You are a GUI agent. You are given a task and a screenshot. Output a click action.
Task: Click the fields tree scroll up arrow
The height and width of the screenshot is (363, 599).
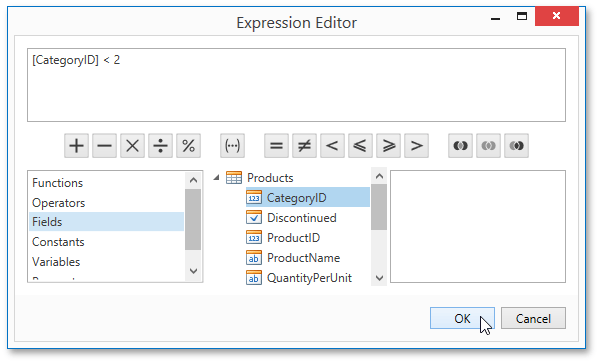(379, 176)
